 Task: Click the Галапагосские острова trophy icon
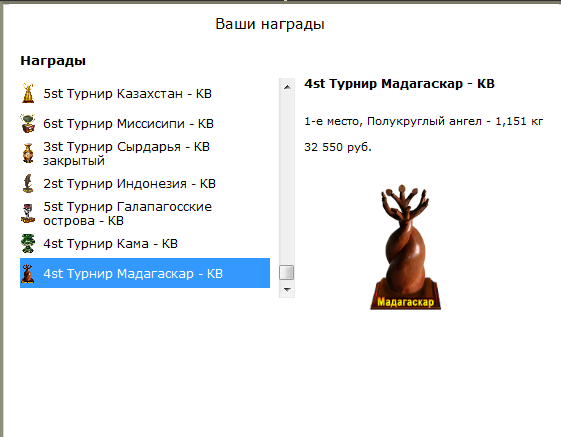[x=28, y=214]
